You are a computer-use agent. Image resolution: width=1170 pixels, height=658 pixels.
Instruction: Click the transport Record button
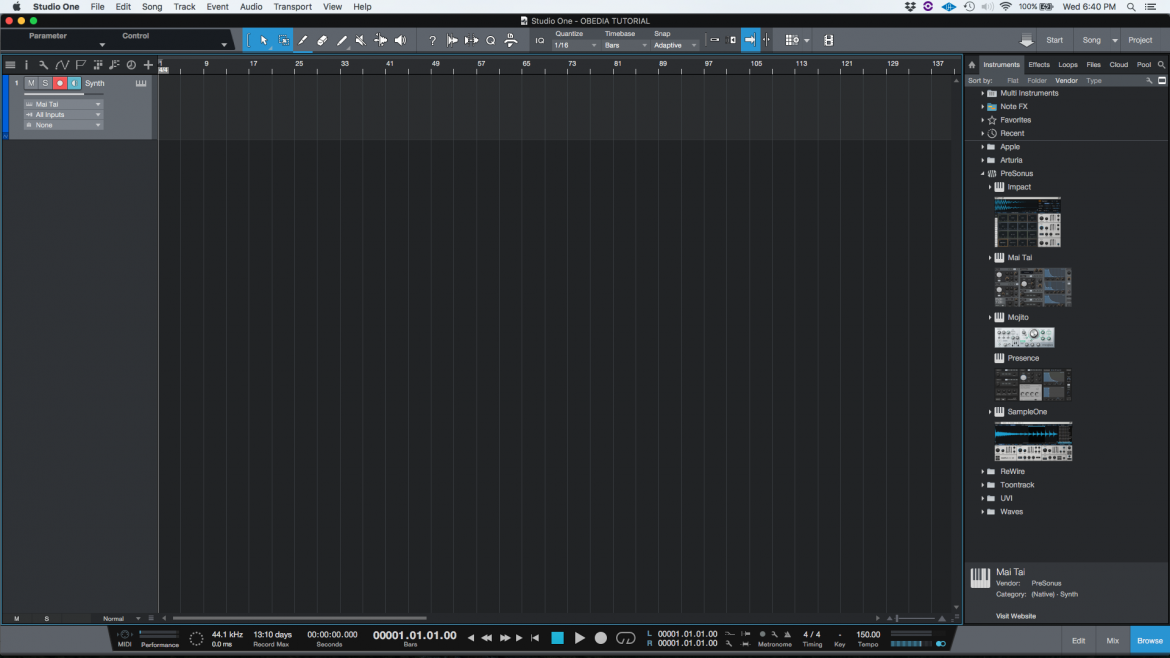(x=601, y=638)
